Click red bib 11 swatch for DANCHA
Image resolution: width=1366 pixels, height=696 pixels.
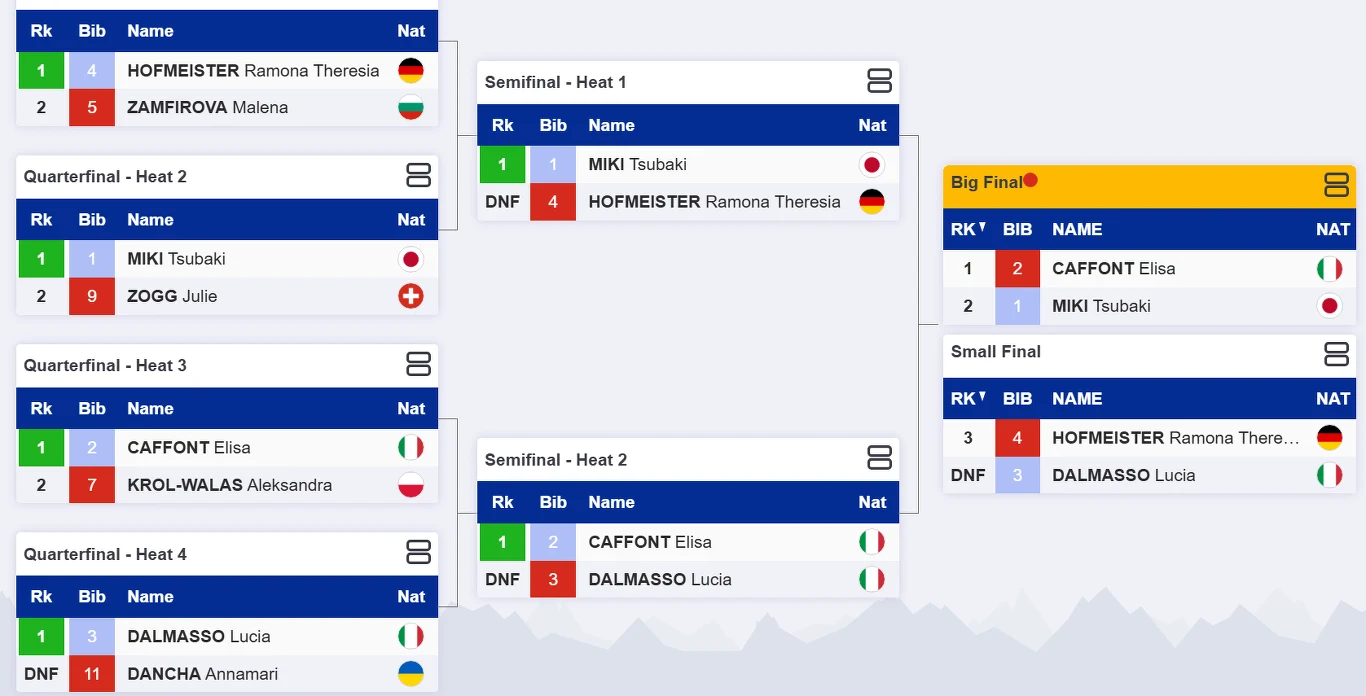pyautogui.click(x=92, y=674)
